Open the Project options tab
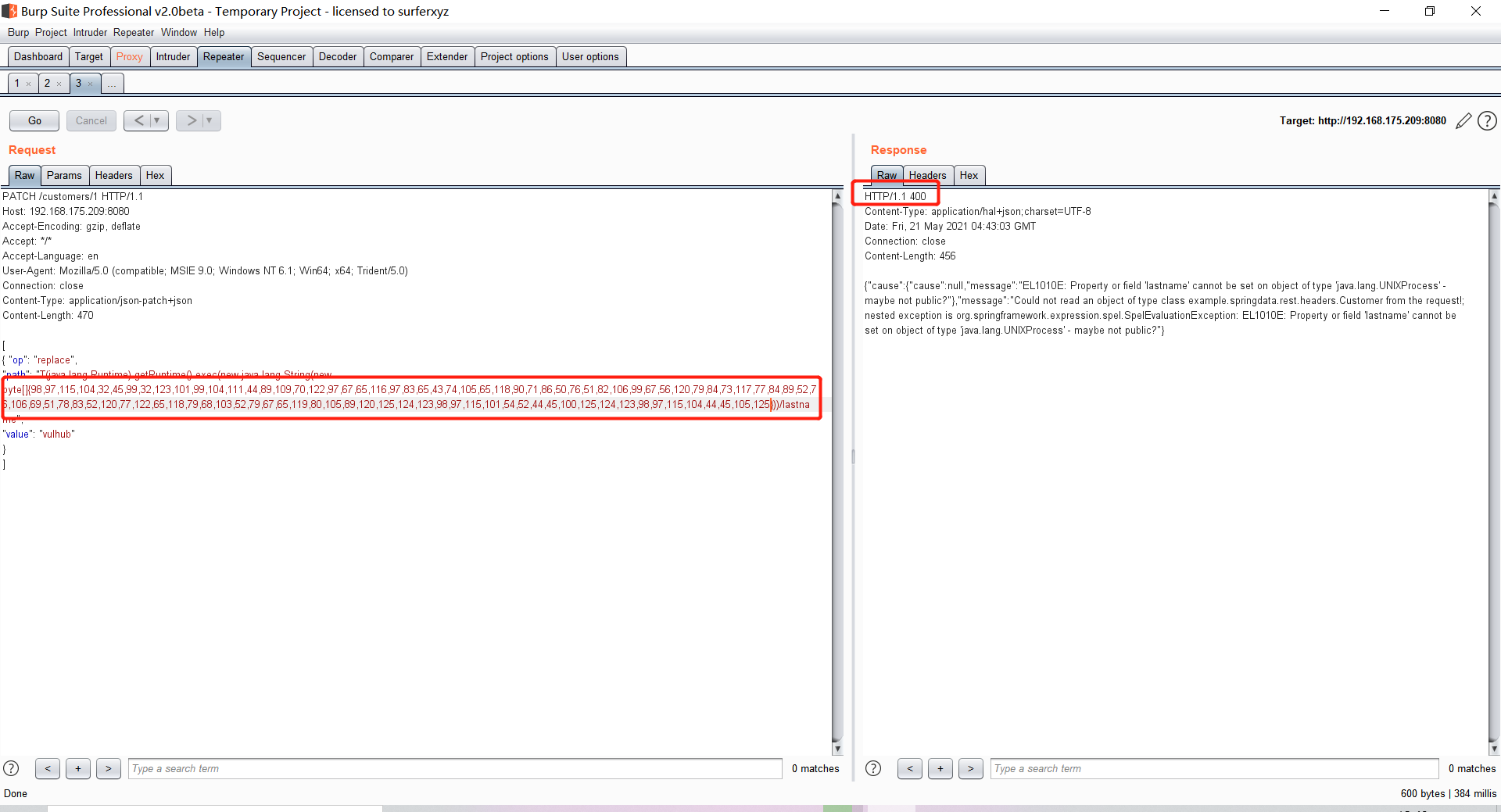The height and width of the screenshot is (812, 1501). point(514,56)
